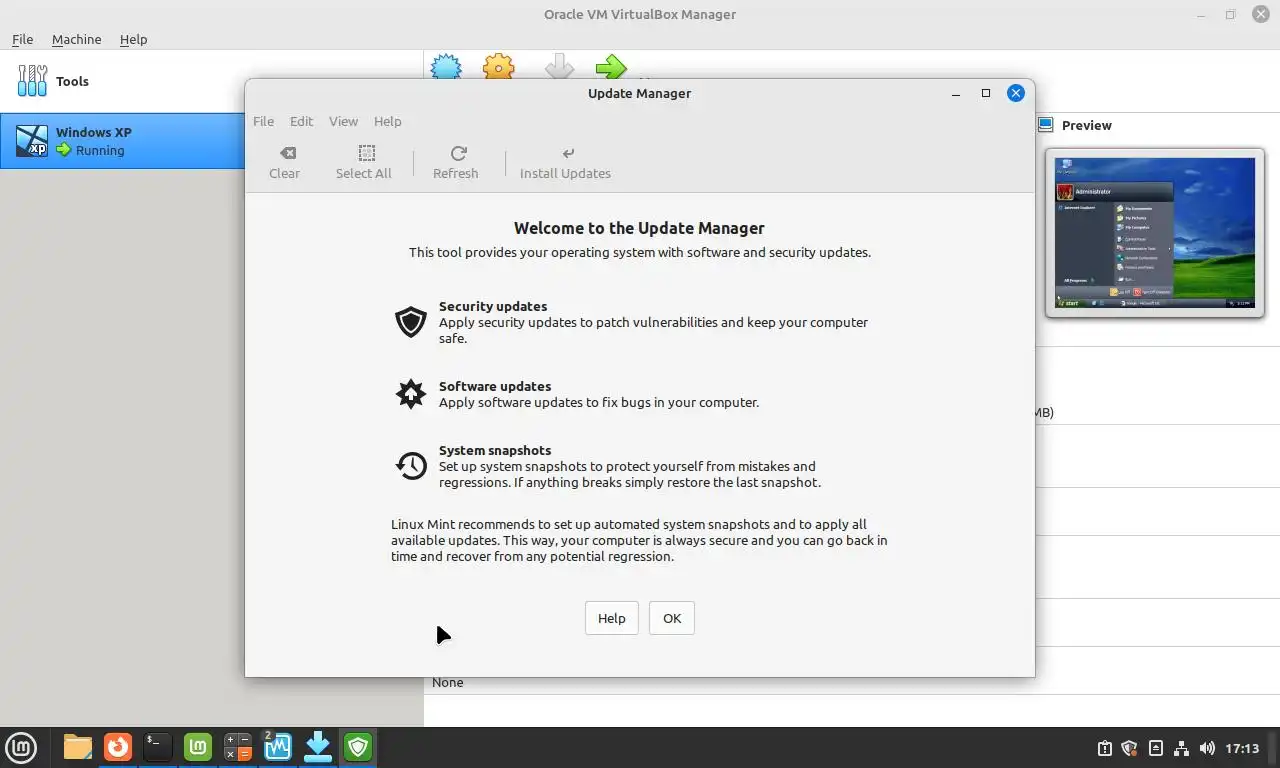Click the Tools label in VirtualBox sidebar
This screenshot has height=768, width=1280.
pos(72,81)
